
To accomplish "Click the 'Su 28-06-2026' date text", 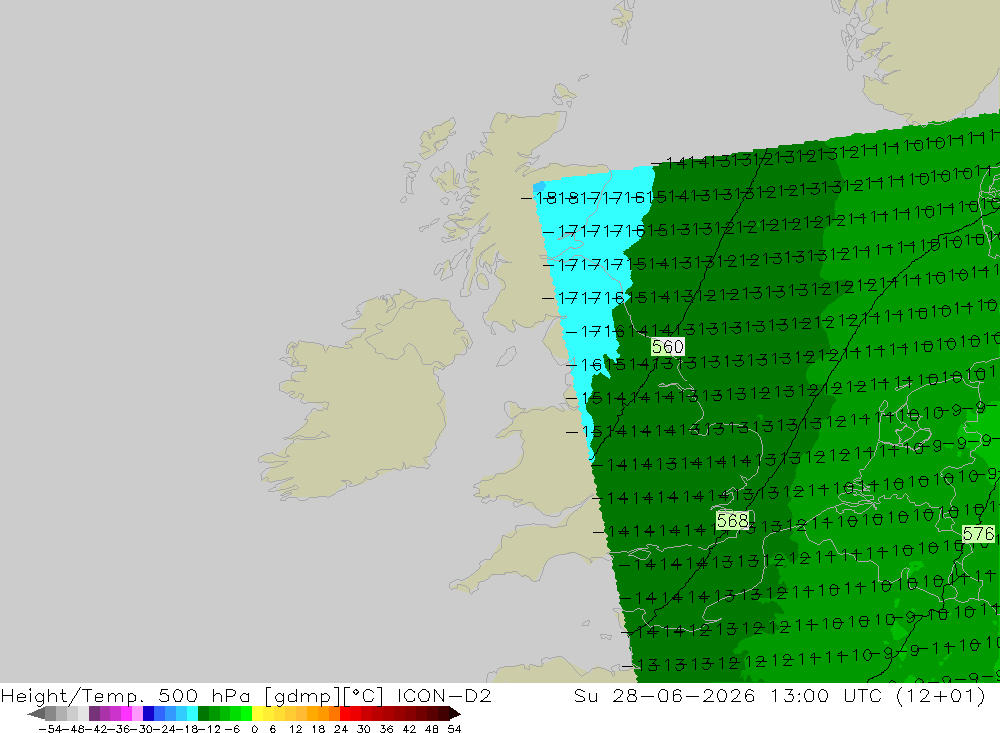I will [x=665, y=695].
